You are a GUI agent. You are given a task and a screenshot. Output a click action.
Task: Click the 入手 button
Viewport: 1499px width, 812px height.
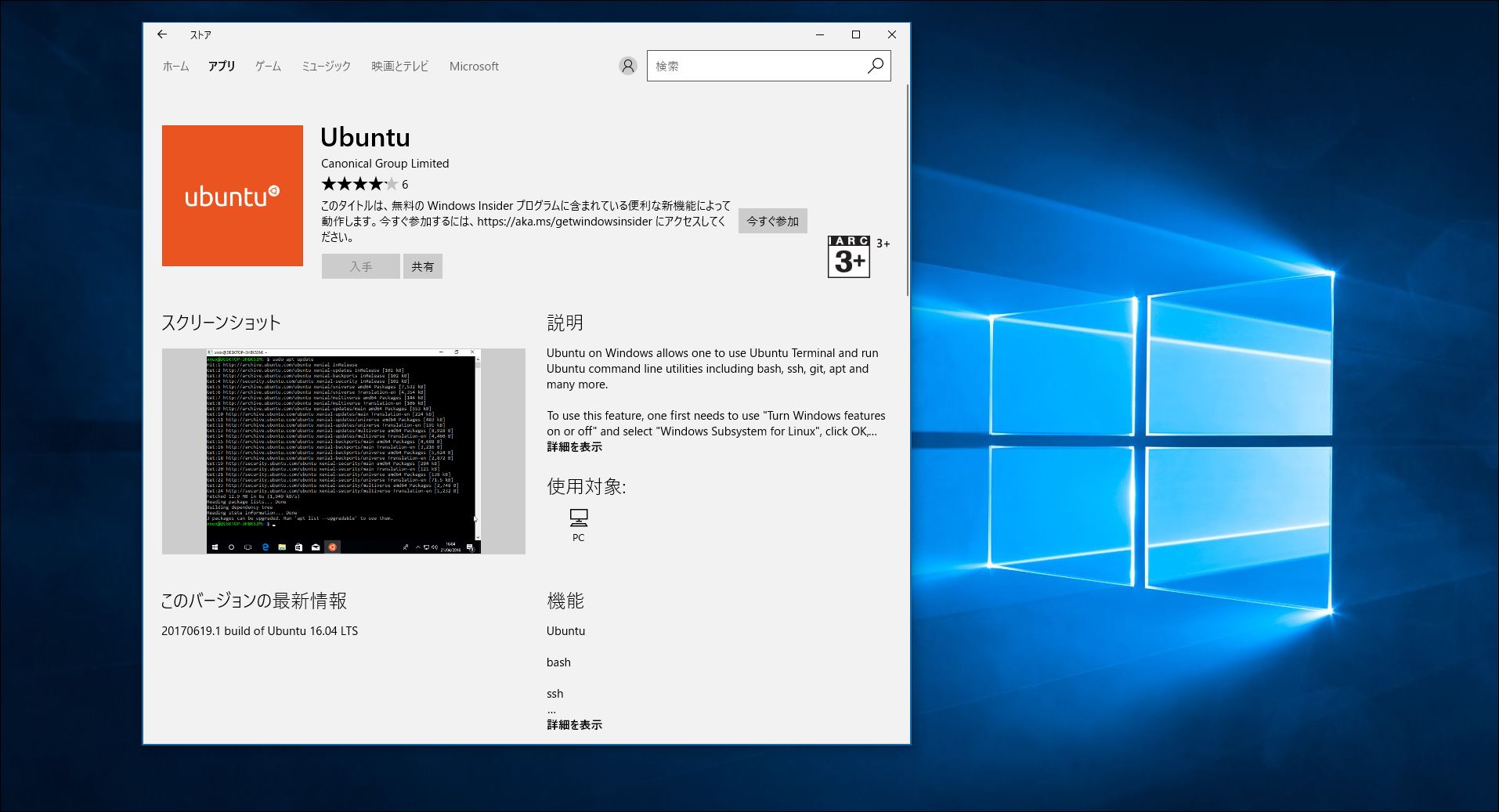(x=360, y=266)
